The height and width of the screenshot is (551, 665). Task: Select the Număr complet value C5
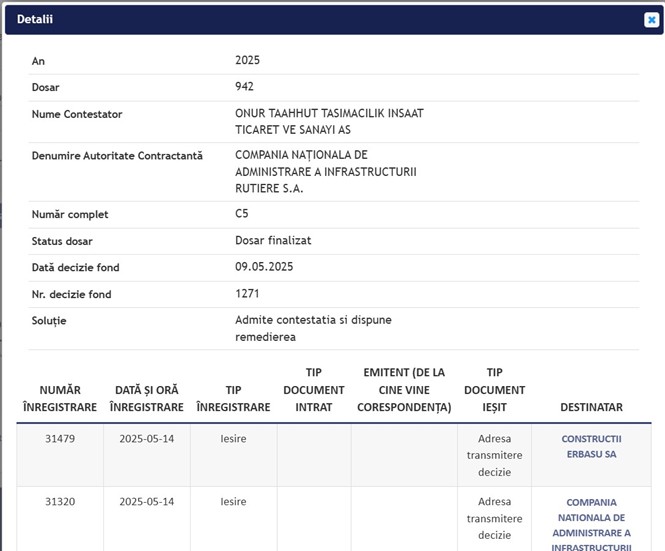[x=242, y=213]
